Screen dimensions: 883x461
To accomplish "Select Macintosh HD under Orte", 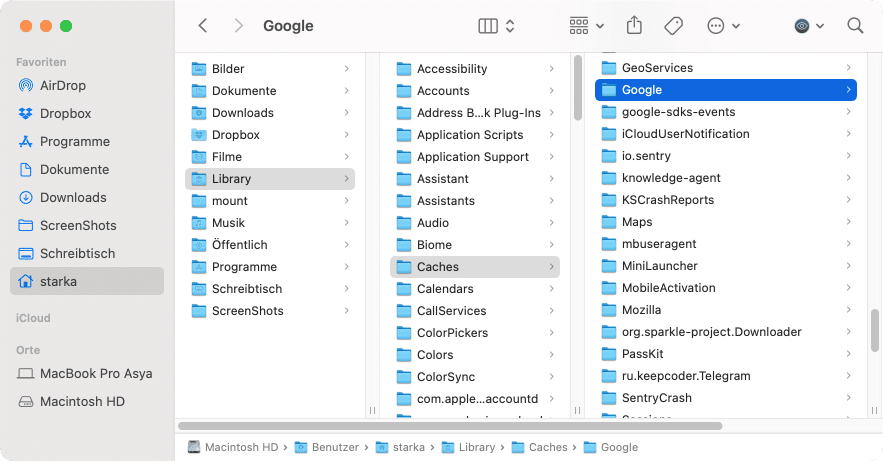I will (87, 402).
